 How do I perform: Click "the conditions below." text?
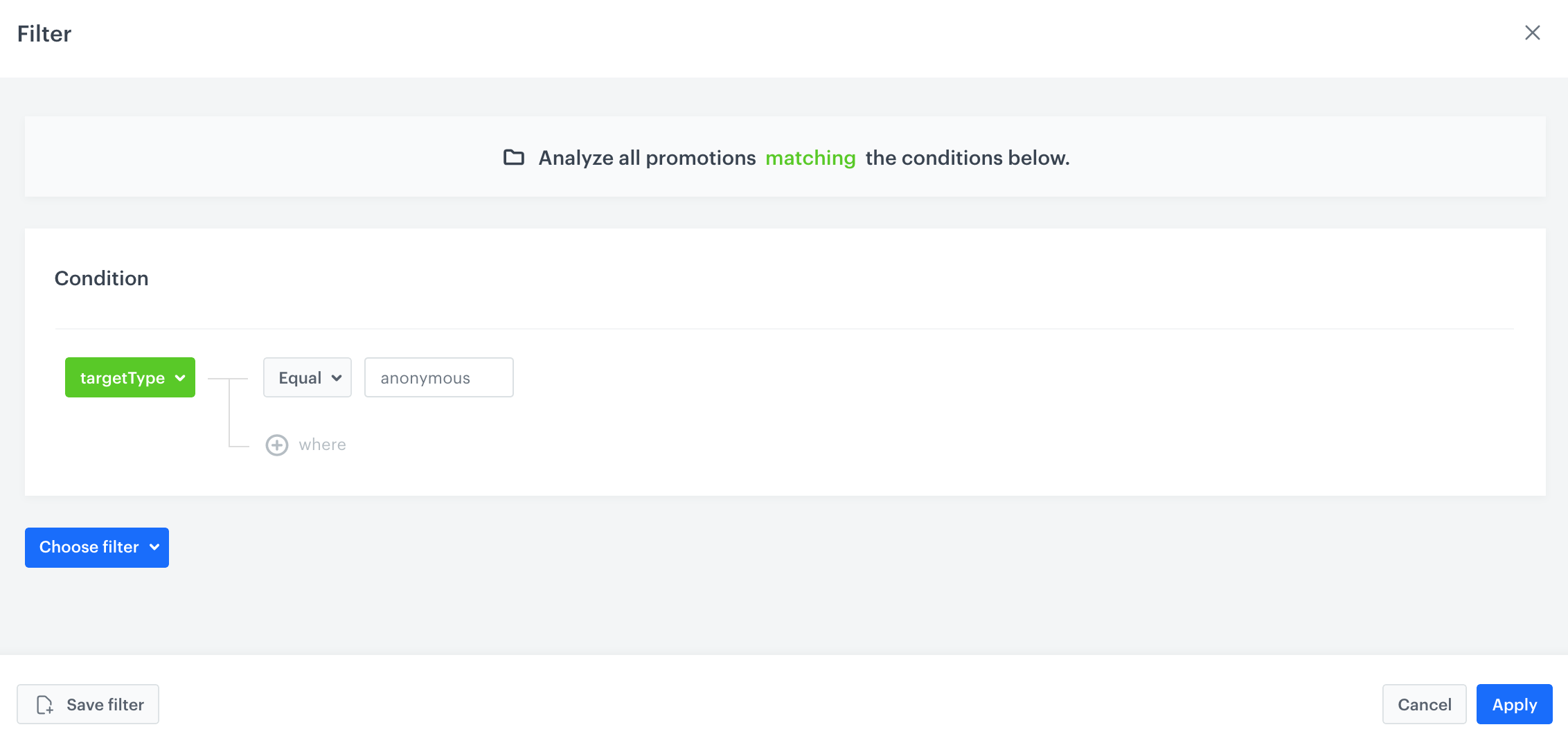point(967,158)
